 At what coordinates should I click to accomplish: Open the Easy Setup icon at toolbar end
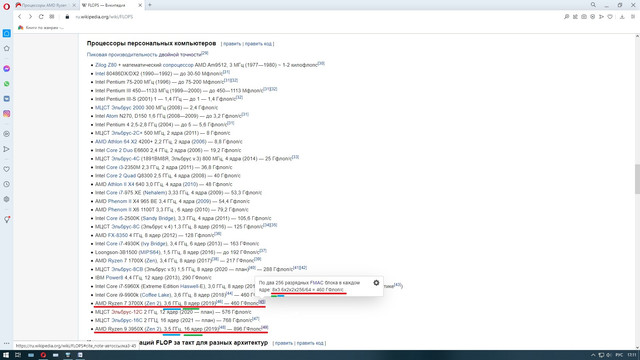point(633,17)
